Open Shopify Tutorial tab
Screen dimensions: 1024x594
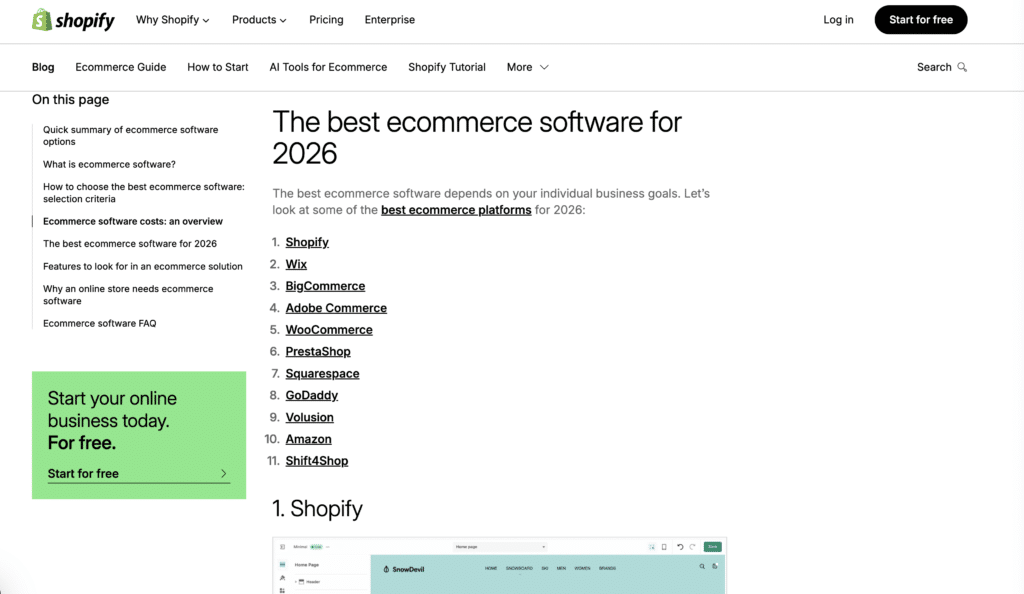coord(447,67)
